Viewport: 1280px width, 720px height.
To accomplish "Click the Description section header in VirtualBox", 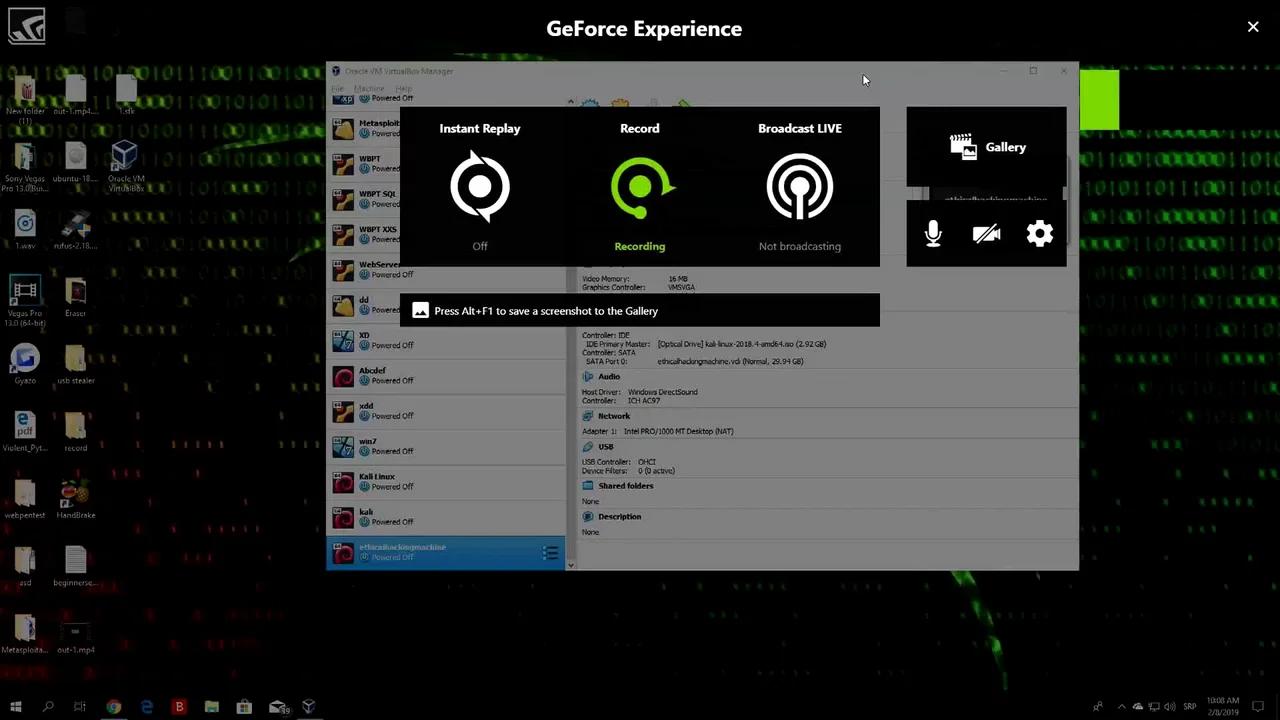I will tap(619, 517).
